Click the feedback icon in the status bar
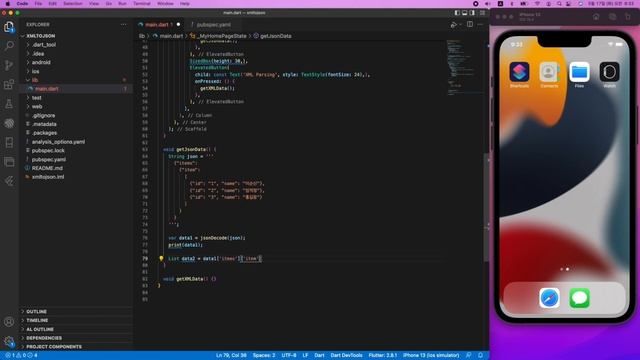This screenshot has width=640, height=360. (469, 355)
